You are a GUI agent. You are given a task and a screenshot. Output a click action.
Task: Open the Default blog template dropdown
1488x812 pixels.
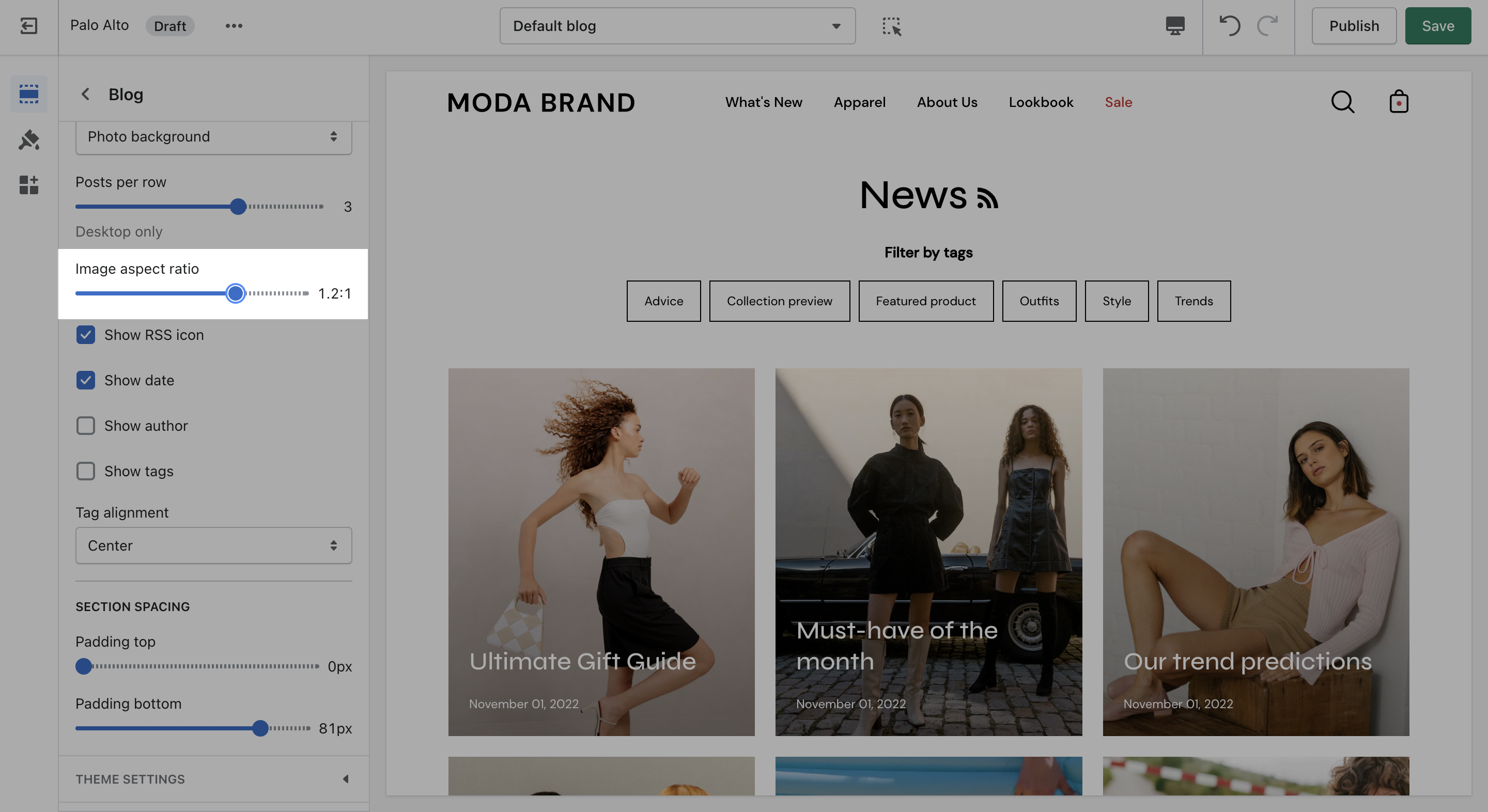[x=677, y=26]
